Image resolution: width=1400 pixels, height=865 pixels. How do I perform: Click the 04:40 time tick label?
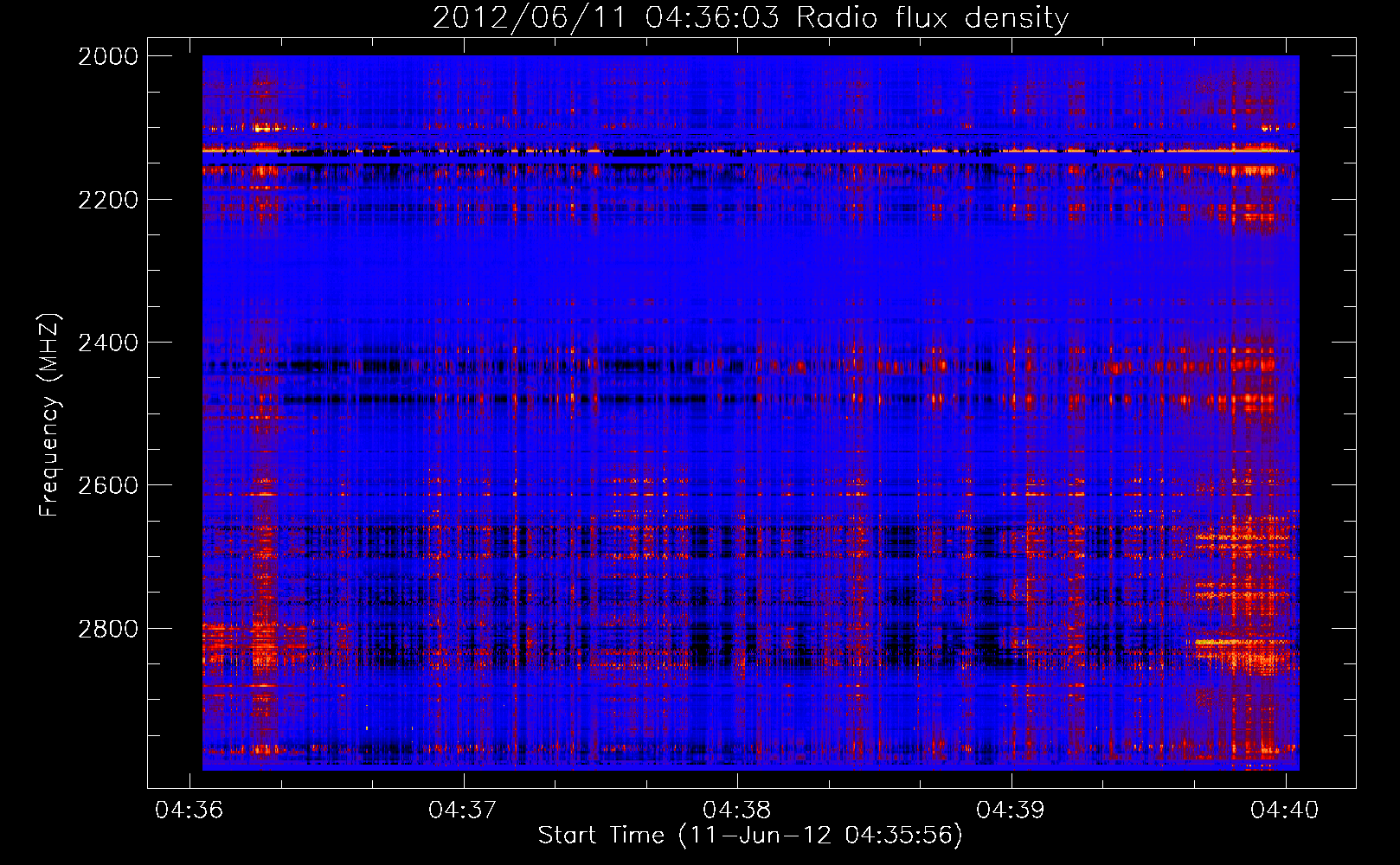pyautogui.click(x=1285, y=810)
